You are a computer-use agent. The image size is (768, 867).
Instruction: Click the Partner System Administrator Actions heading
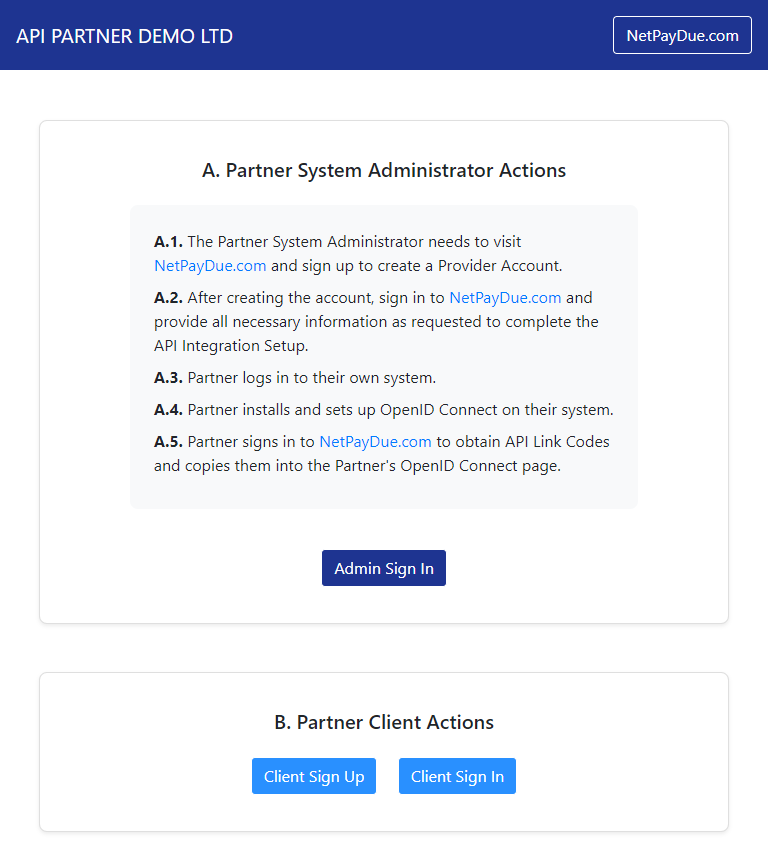point(384,171)
